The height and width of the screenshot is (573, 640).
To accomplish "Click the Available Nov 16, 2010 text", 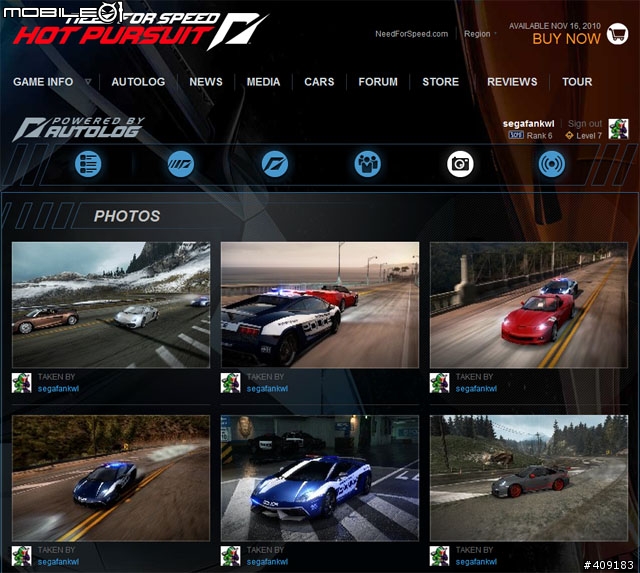I will [555, 26].
